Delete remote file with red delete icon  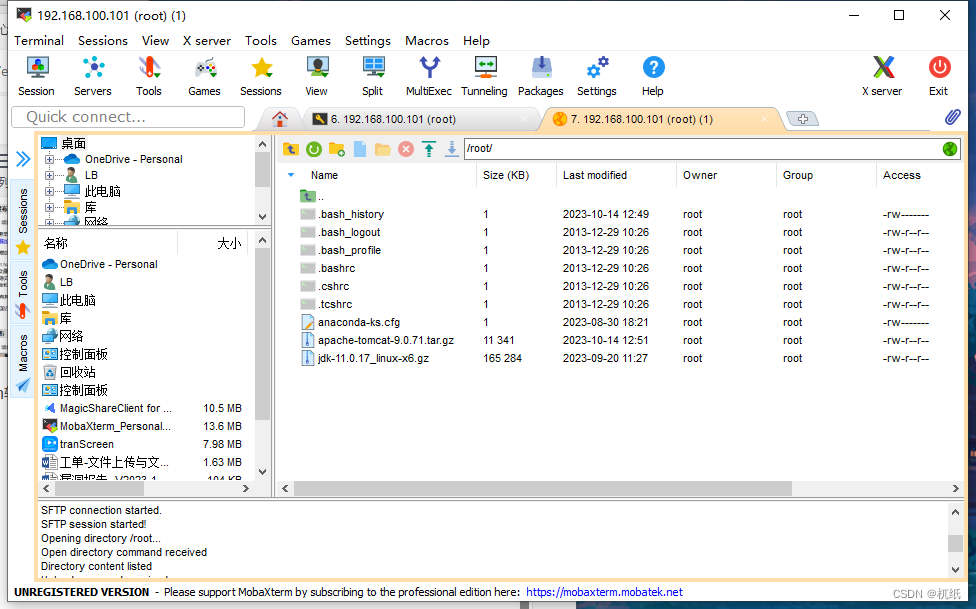(x=406, y=149)
